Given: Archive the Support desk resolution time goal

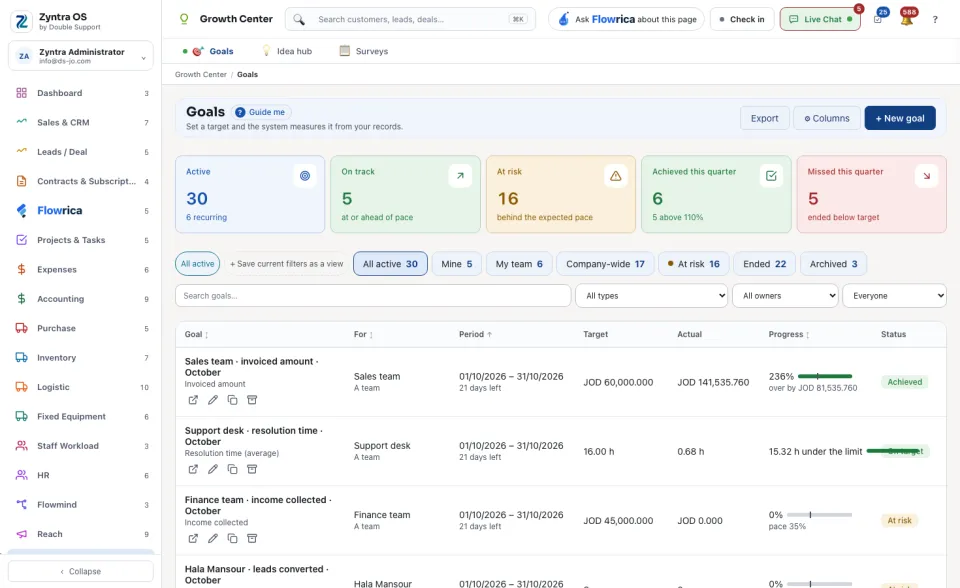Looking at the screenshot, I should [x=252, y=469].
